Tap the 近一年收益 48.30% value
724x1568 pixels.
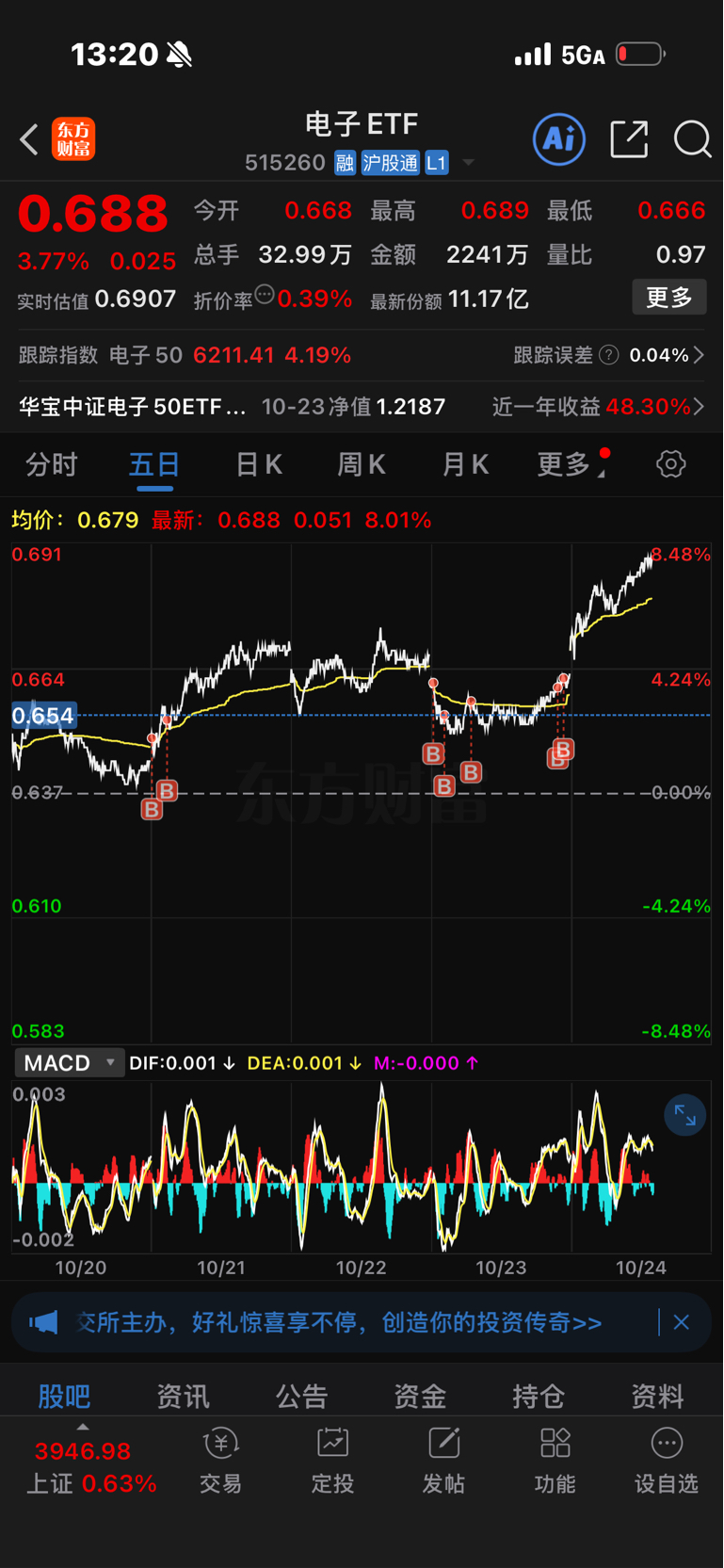(x=649, y=407)
